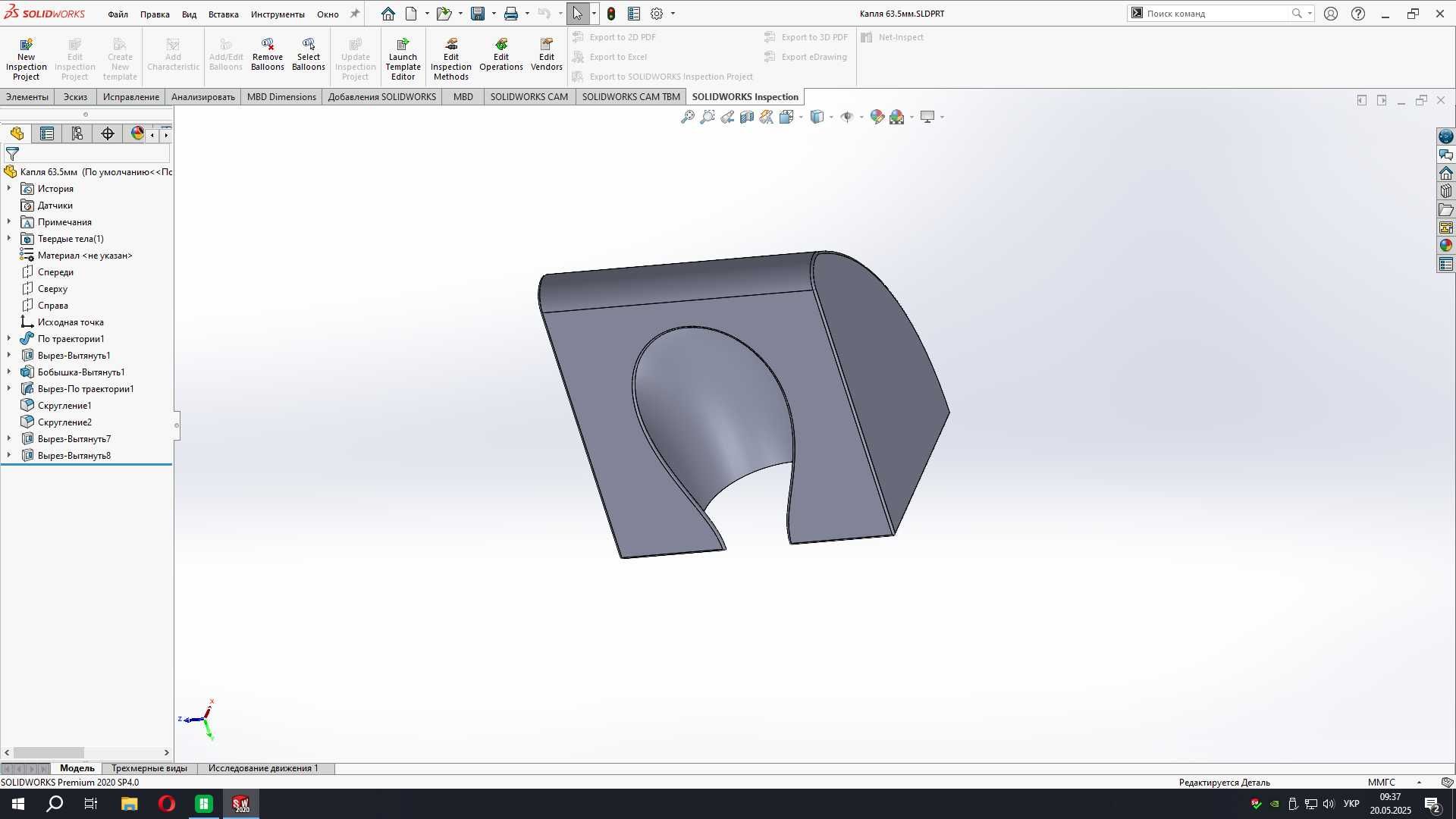Expand Вырез-Вытянуть8 feature

coord(9,455)
